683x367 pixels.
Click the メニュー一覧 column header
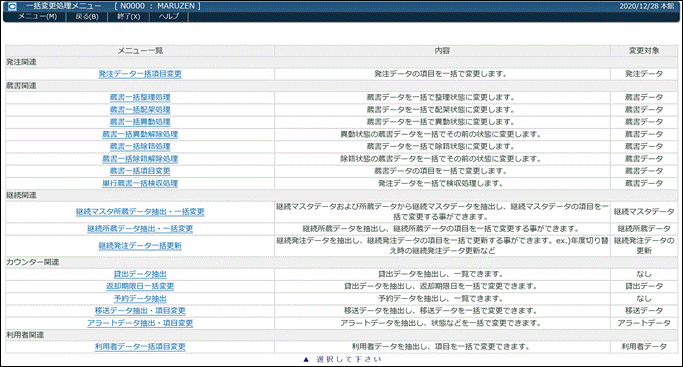[x=140, y=51]
